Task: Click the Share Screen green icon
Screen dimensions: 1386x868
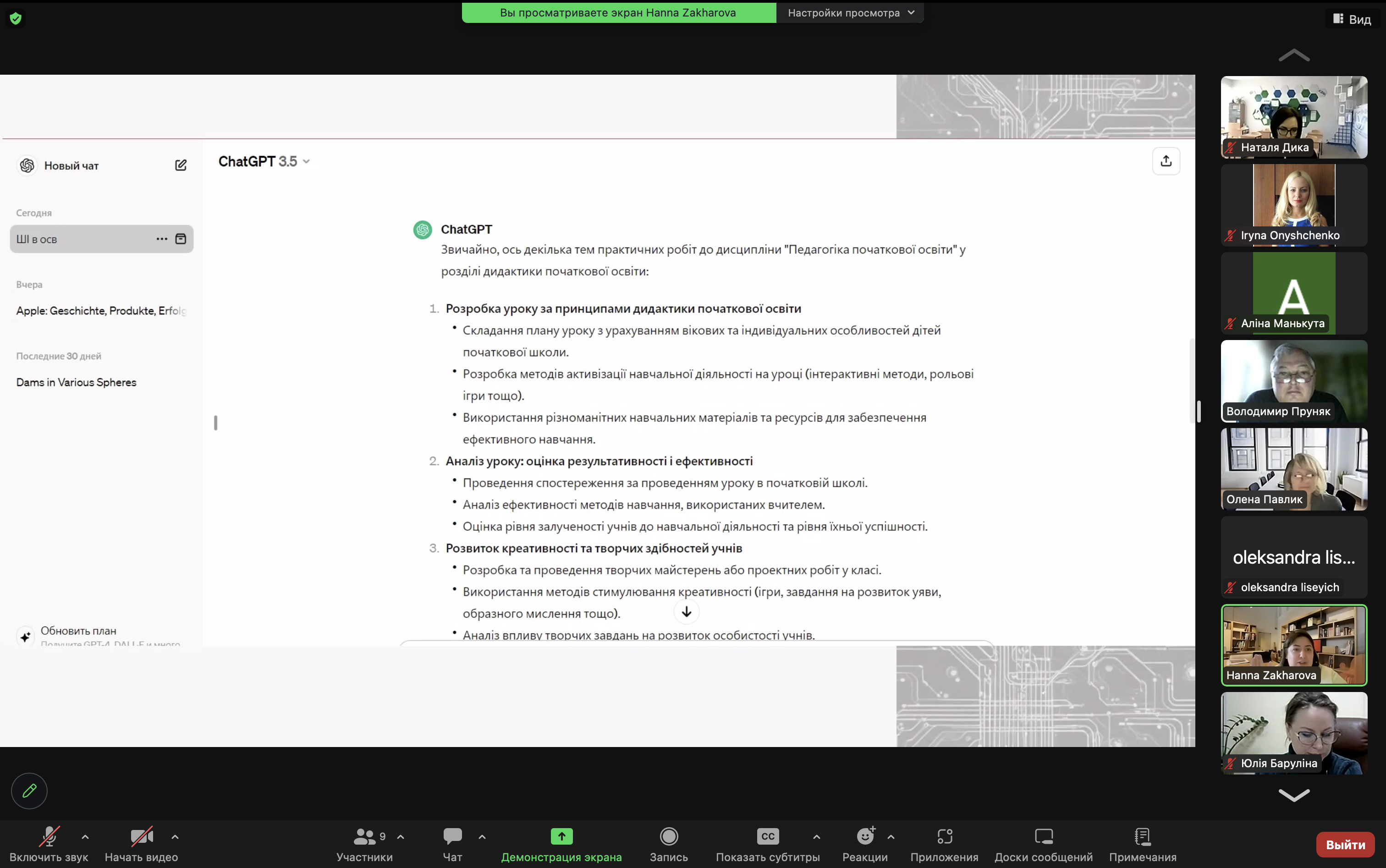Action: click(561, 836)
